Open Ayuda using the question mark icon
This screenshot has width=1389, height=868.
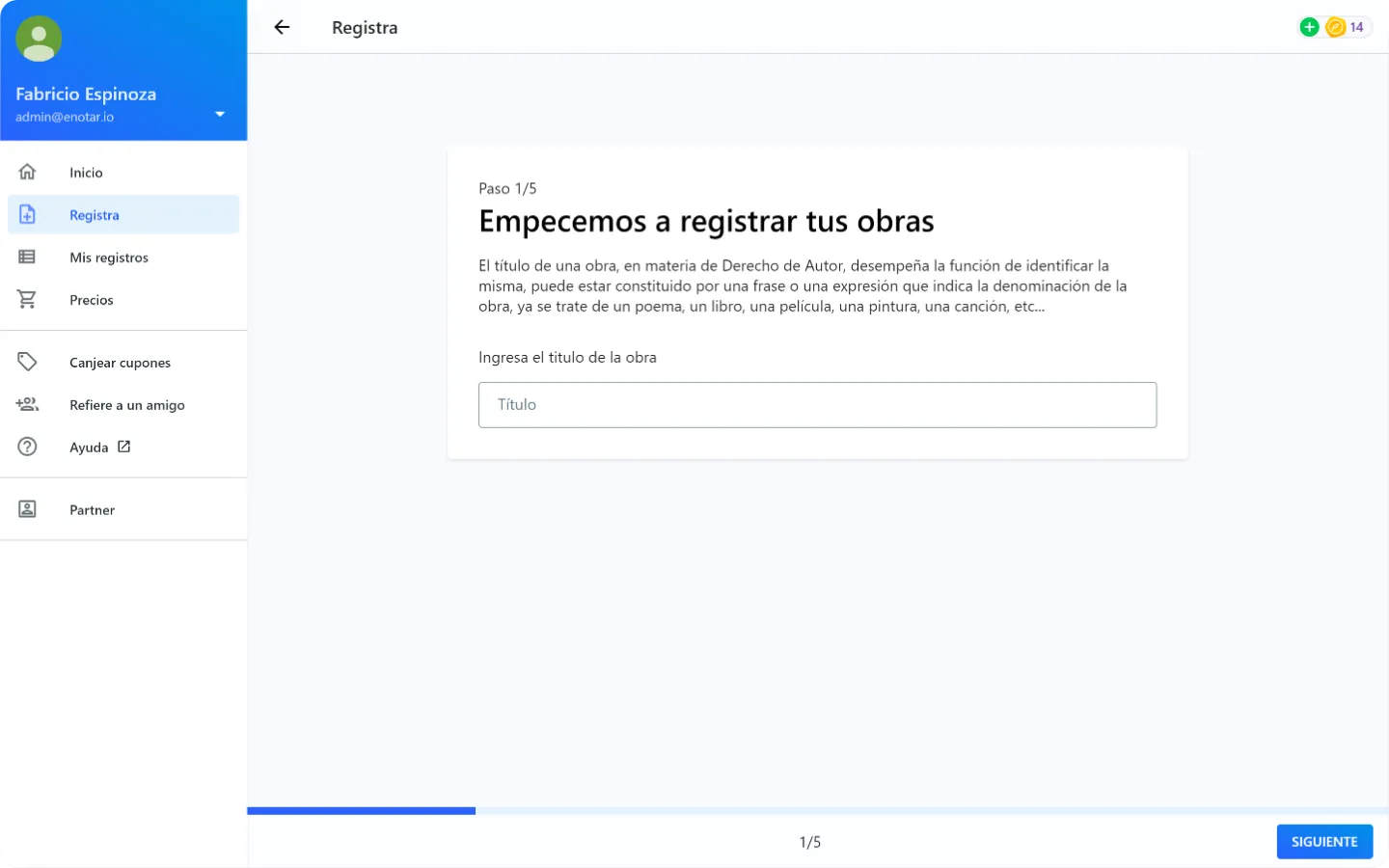click(27, 447)
